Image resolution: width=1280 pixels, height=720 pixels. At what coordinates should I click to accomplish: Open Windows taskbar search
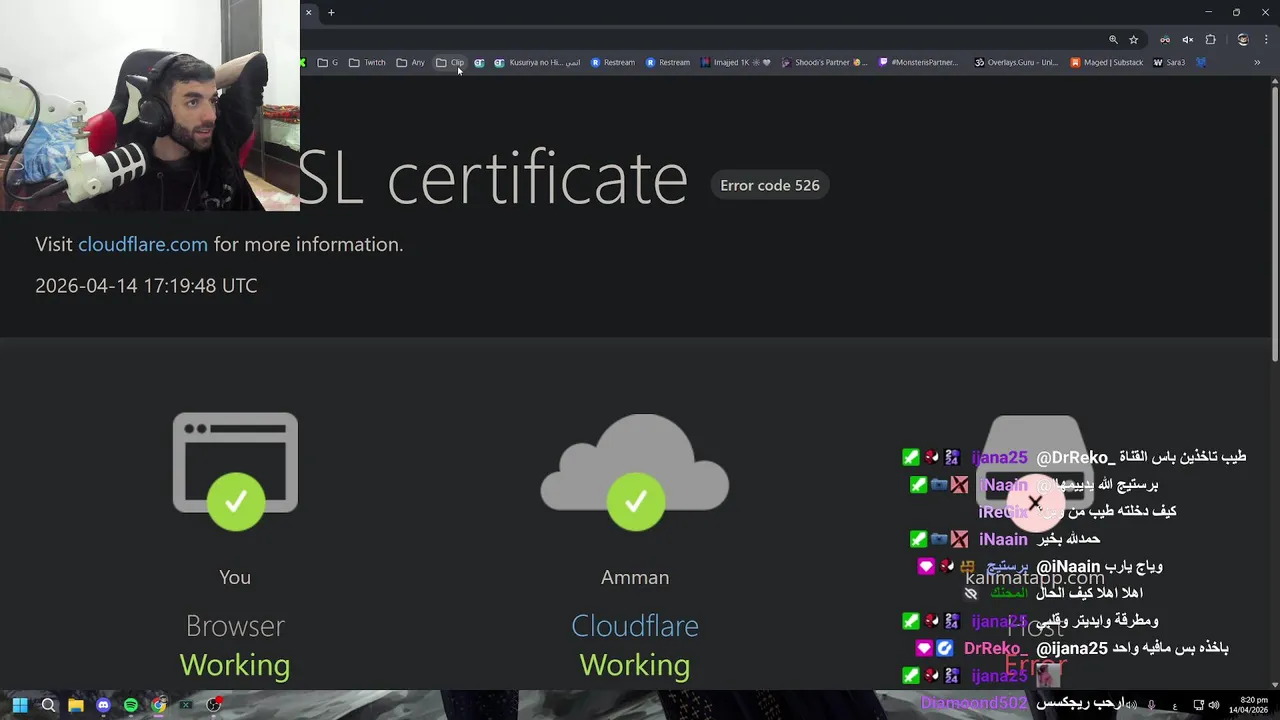pyautogui.click(x=48, y=705)
